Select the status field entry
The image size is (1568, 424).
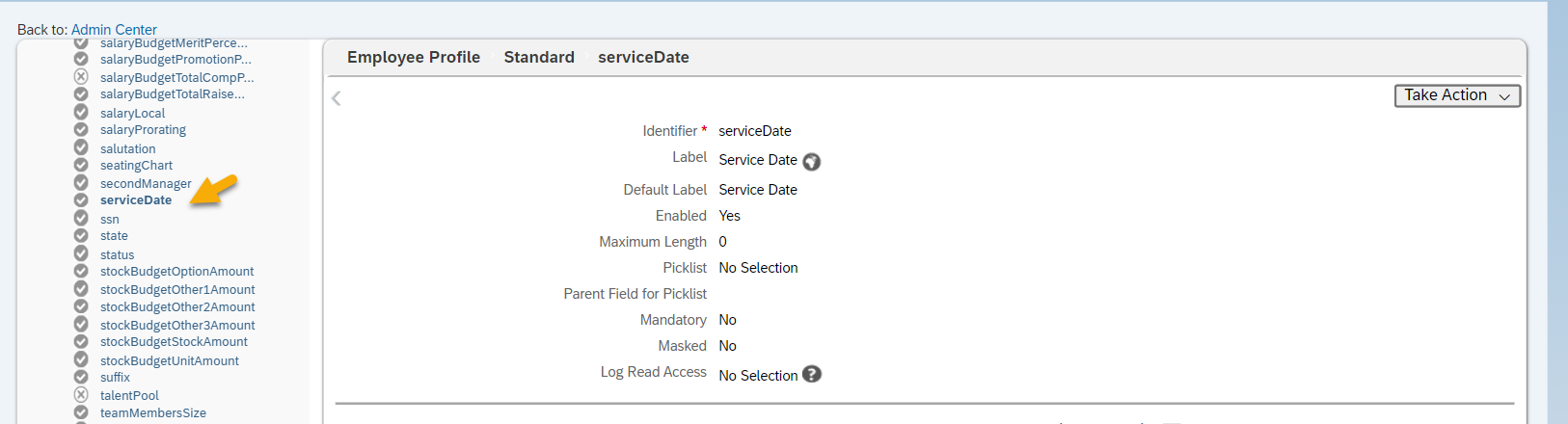(117, 255)
